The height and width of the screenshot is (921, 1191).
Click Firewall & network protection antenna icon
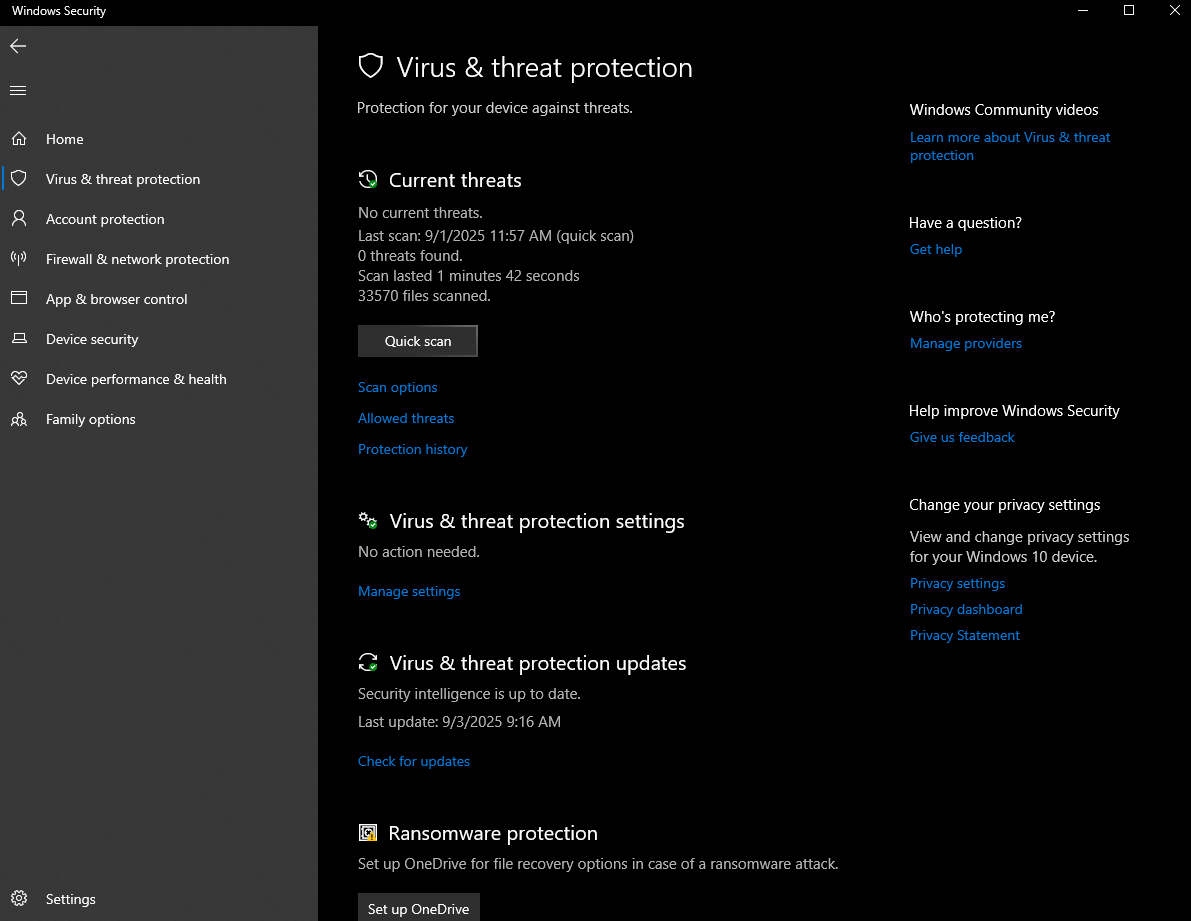pyautogui.click(x=19, y=259)
